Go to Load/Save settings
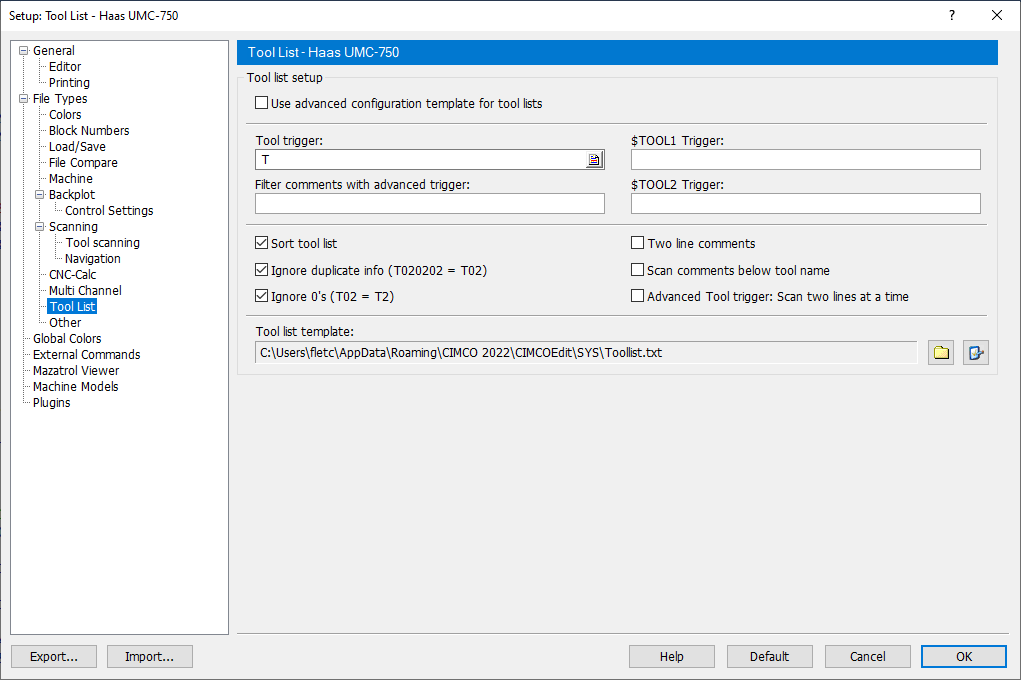Viewport: 1021px width, 680px height. click(77, 147)
